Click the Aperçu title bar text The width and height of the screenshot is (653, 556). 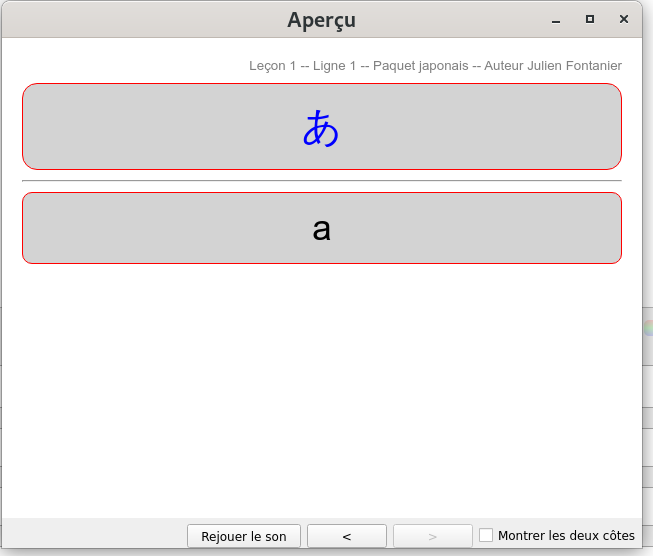tap(321, 20)
